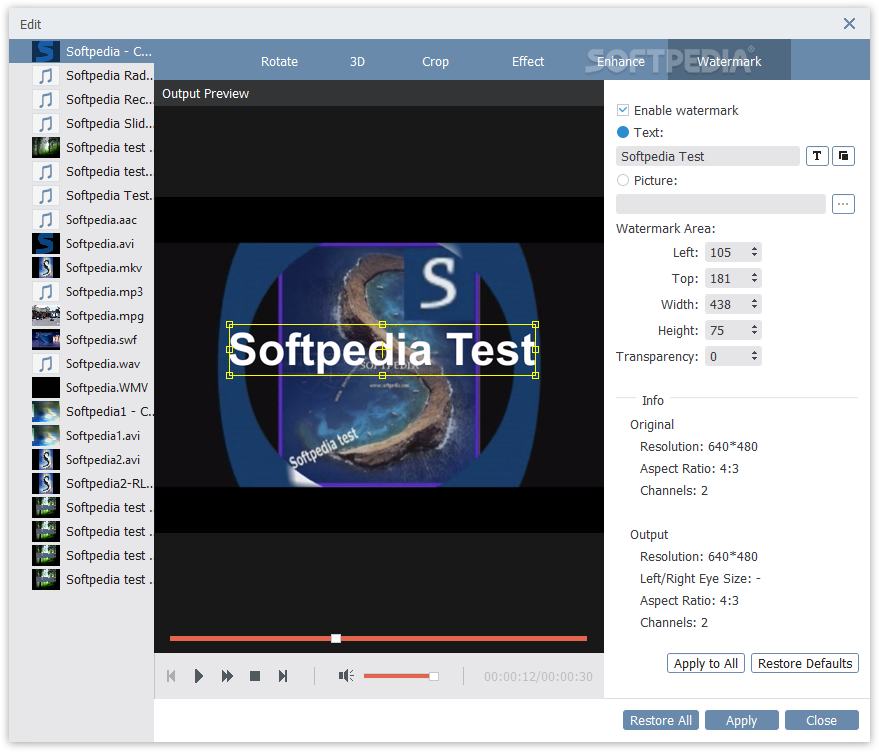Viewport: 879px width, 752px height.
Task: Select Softpedia.swf file thumbnail
Action: point(45,340)
